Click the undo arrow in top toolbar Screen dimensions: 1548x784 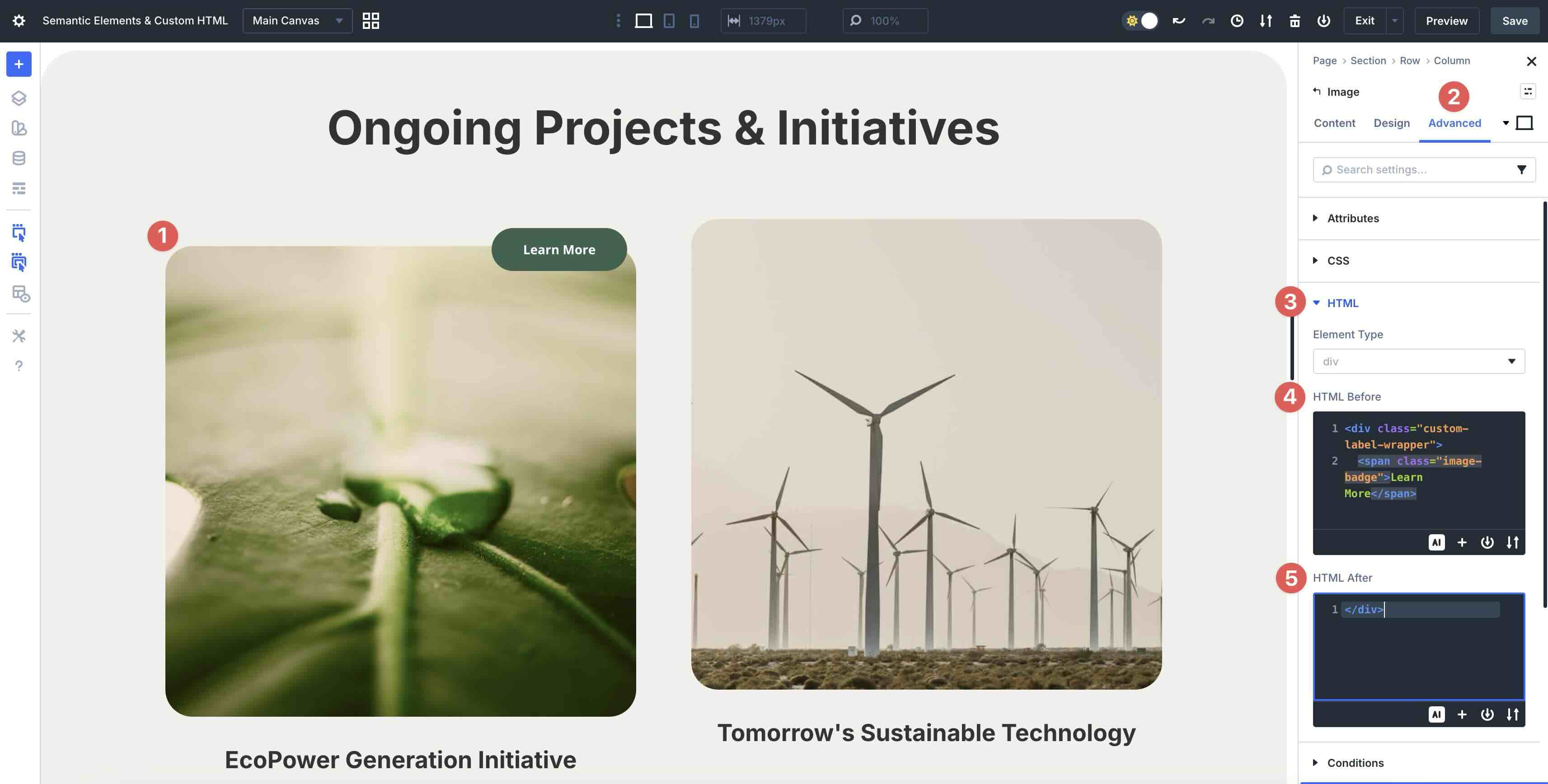[1178, 21]
